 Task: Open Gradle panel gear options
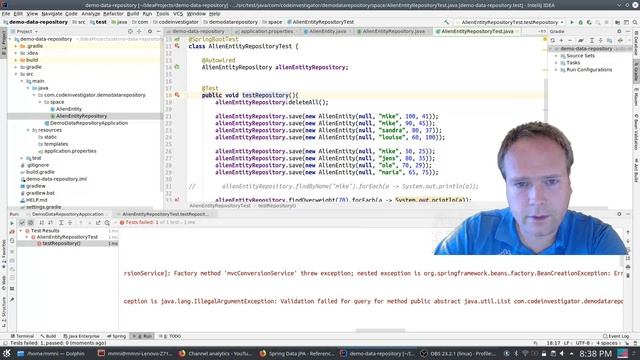pyautogui.click(x=619, y=31)
